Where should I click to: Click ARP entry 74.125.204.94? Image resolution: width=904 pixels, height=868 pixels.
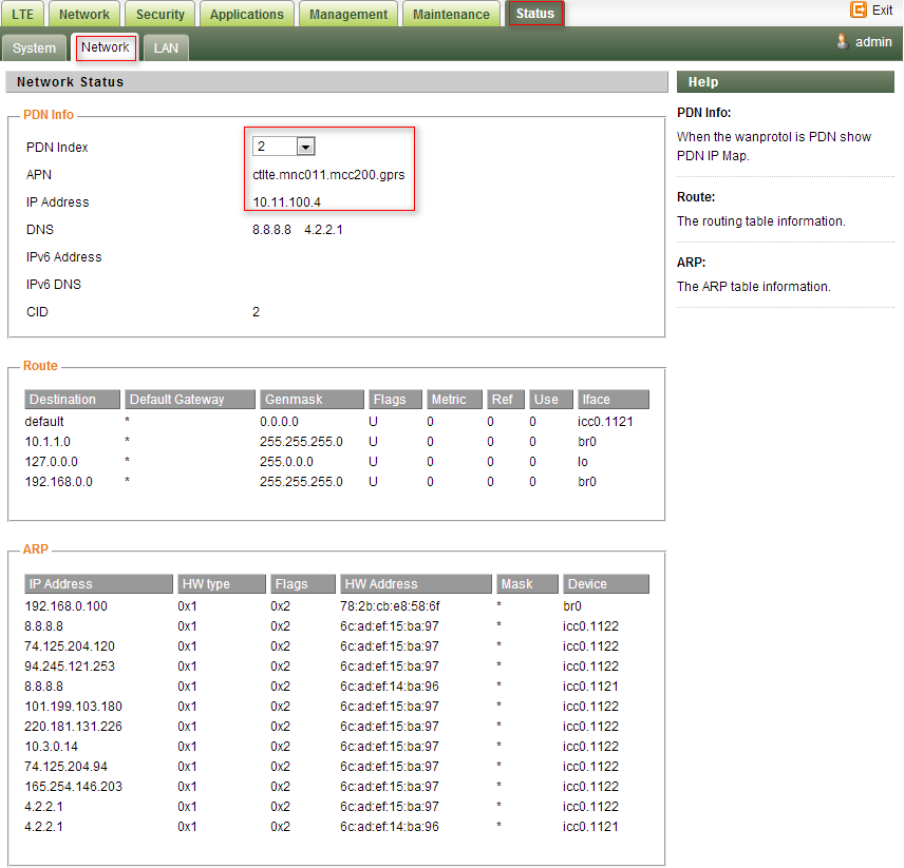coord(66,767)
